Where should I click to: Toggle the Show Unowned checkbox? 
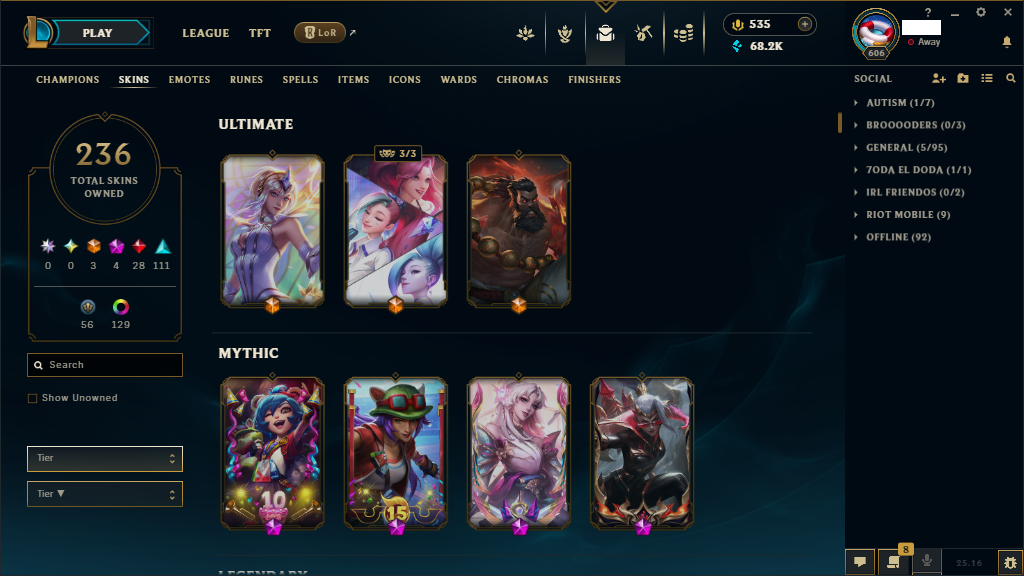32,398
